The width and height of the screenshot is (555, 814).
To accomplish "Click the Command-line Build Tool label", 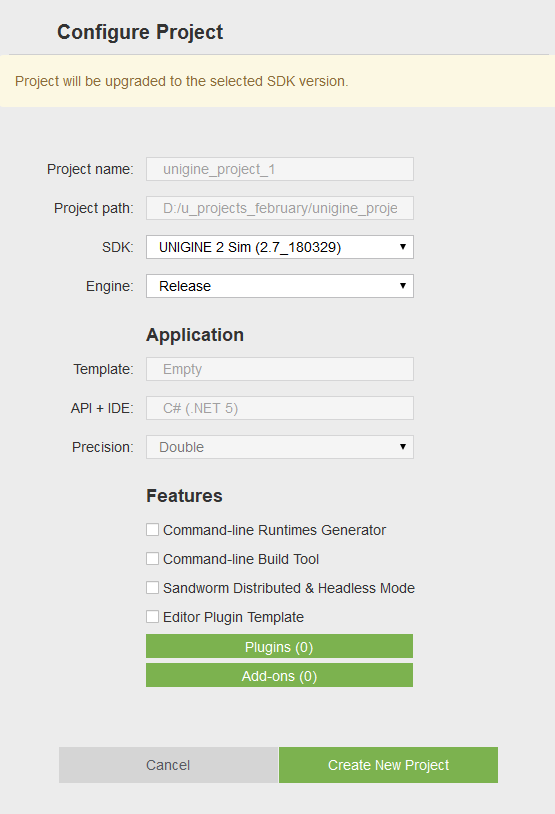I will (241, 559).
